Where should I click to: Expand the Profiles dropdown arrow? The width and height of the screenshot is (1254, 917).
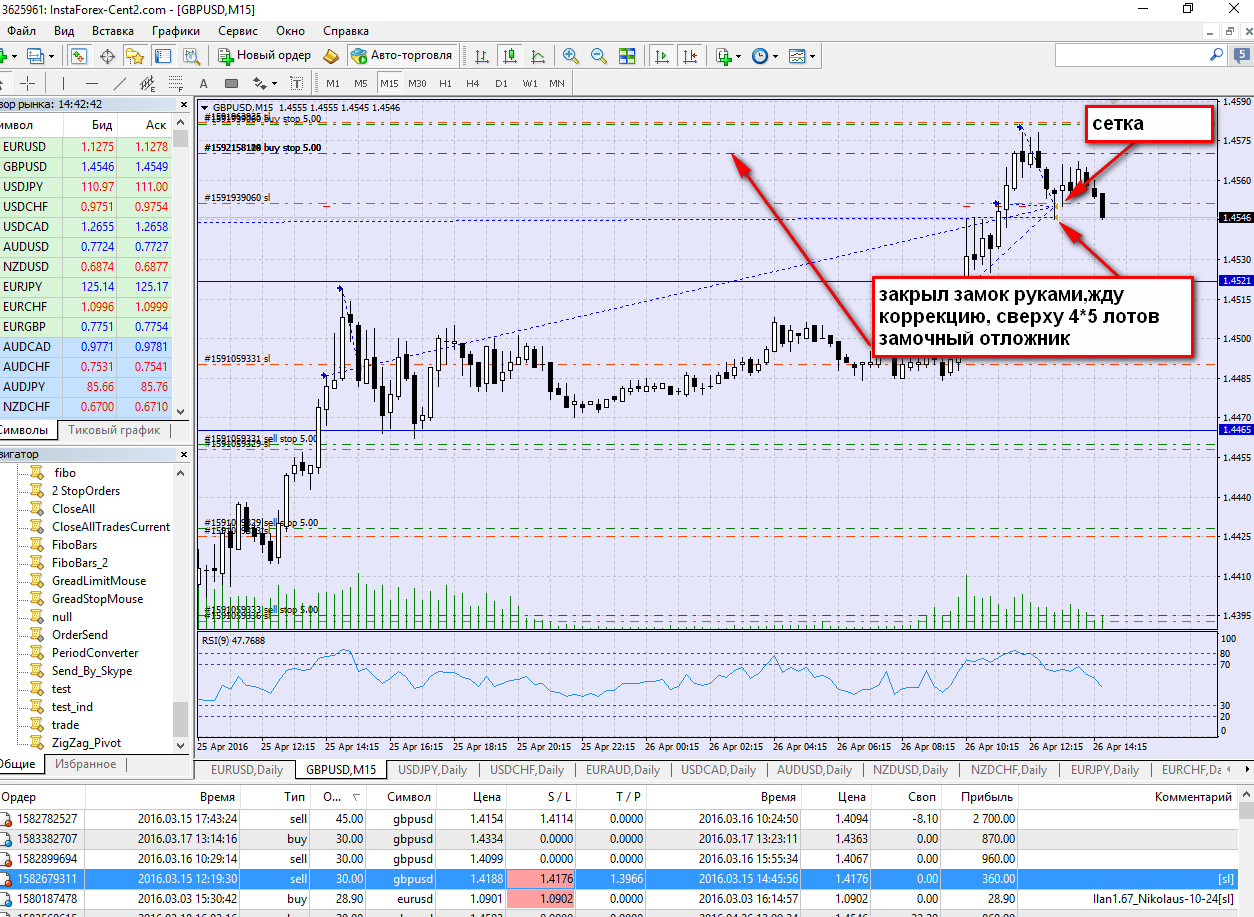pyautogui.click(x=52, y=56)
